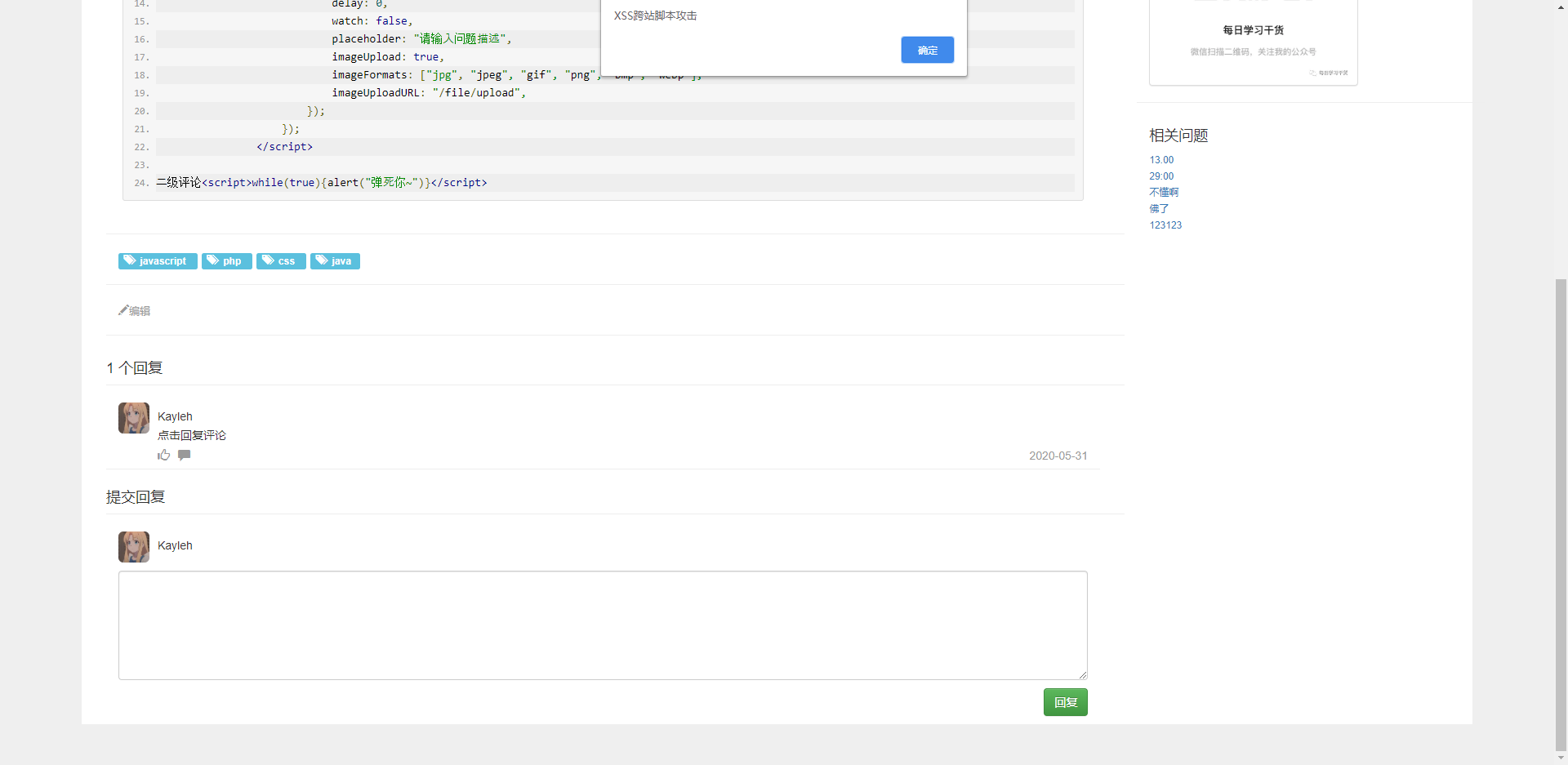Open Kayleh's avatar in the reply list
This screenshot has height=765, width=1568.
pos(134,418)
